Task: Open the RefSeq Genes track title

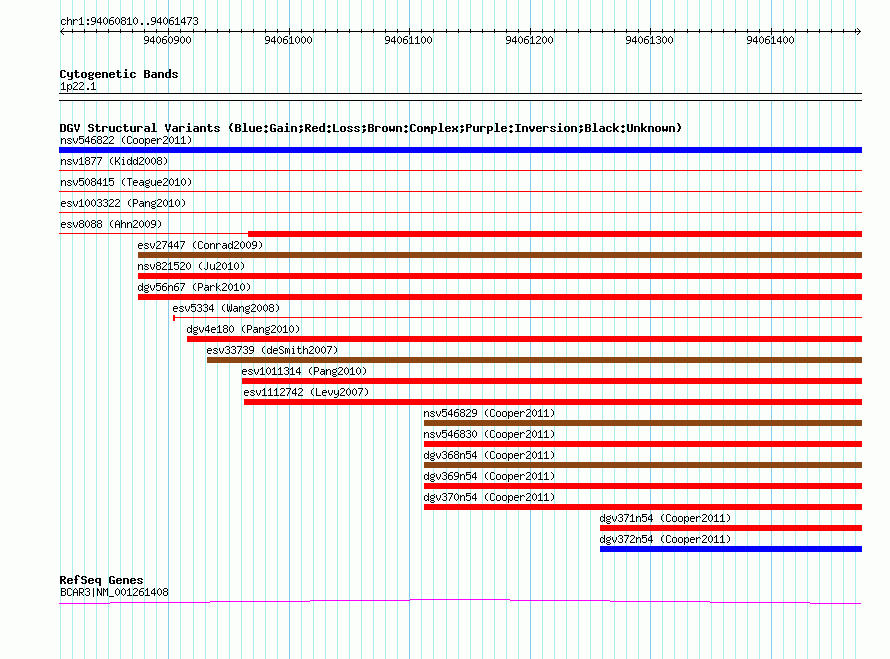Action: coord(102,580)
